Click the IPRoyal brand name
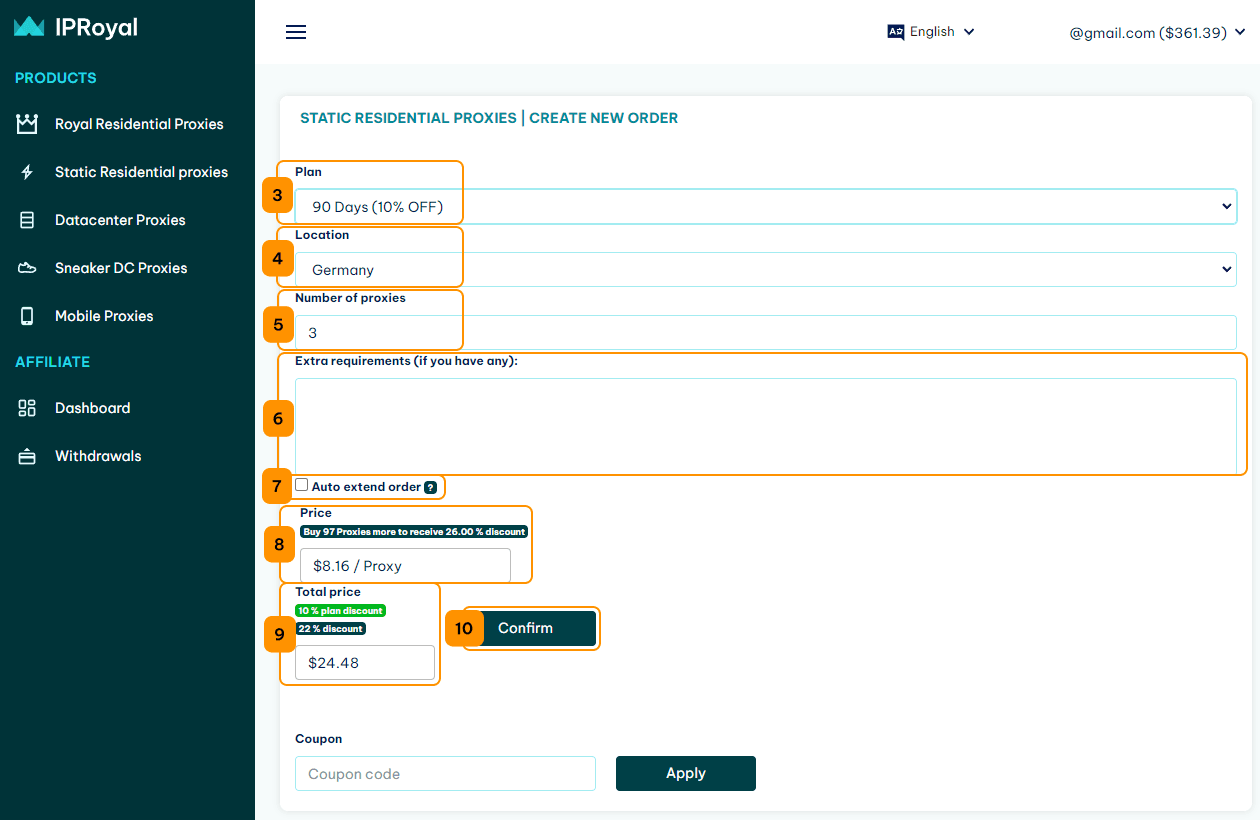This screenshot has width=1260, height=820. click(x=96, y=28)
